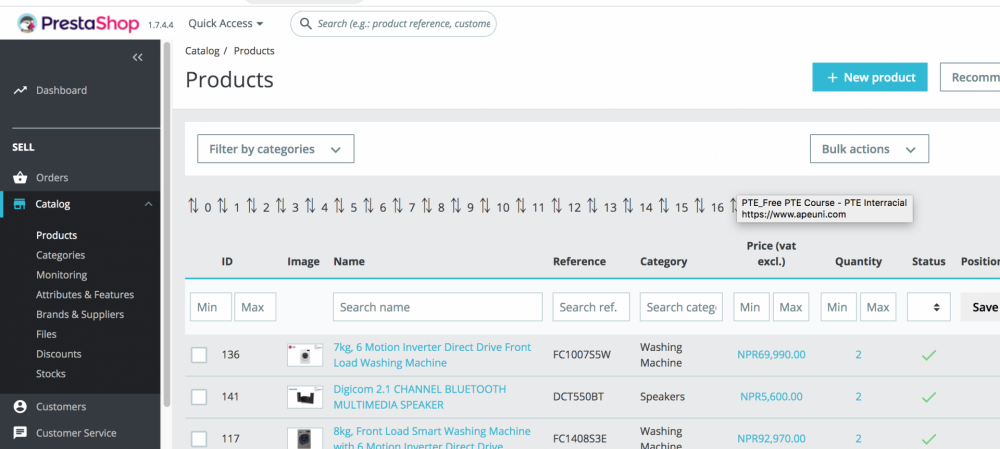Go to Attributes & Features
The width and height of the screenshot is (1000, 449).
coord(85,295)
